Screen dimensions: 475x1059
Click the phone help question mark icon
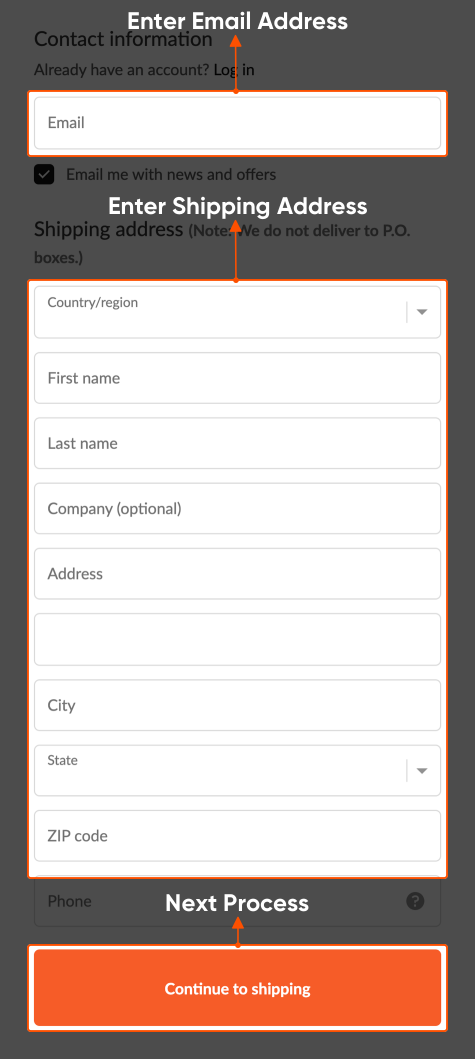point(416,901)
